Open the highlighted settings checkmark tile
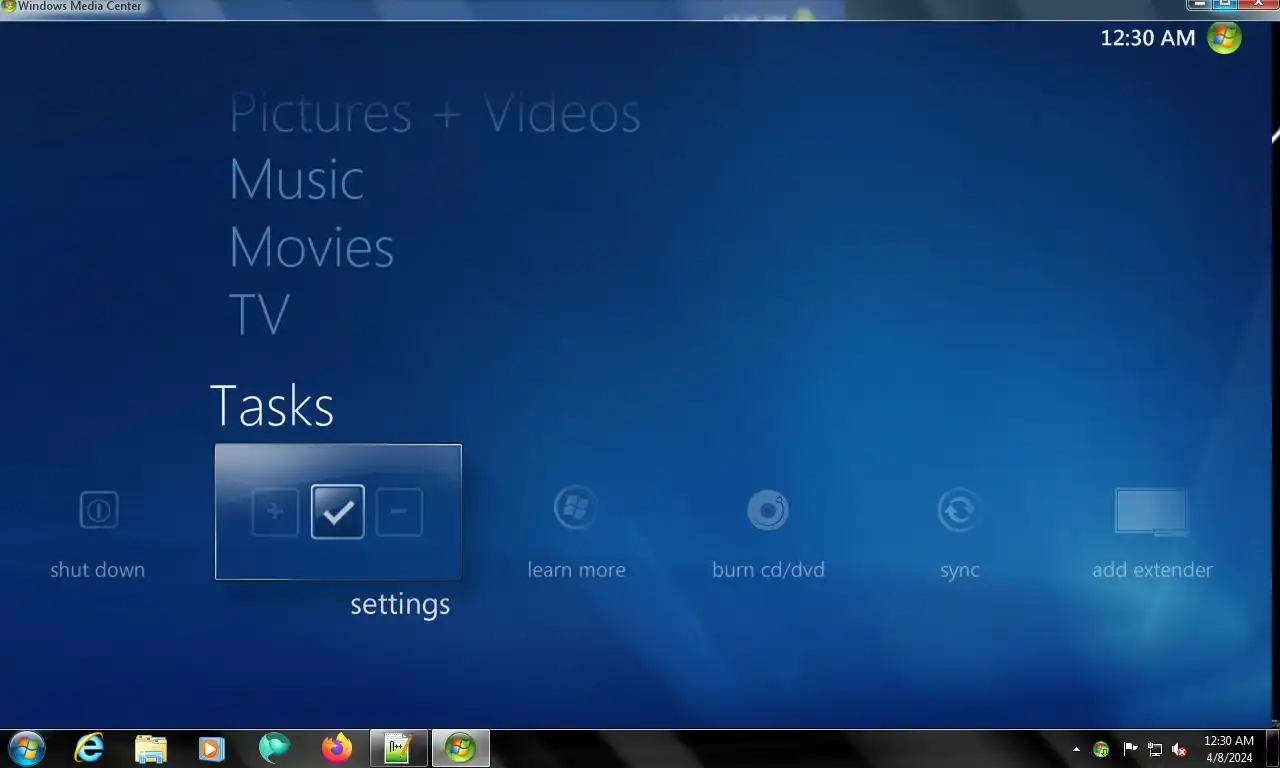Image resolution: width=1280 pixels, height=768 pixels. [x=338, y=512]
